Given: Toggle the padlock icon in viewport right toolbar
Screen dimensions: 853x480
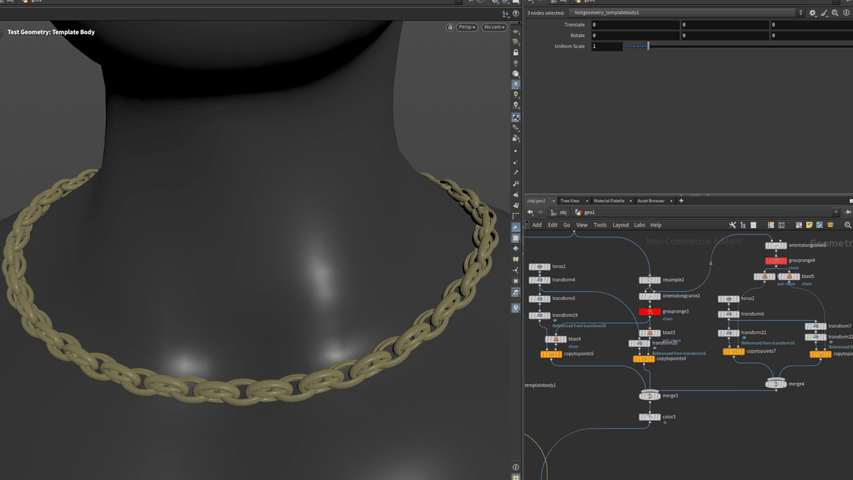Looking at the screenshot, I should click(516, 52).
